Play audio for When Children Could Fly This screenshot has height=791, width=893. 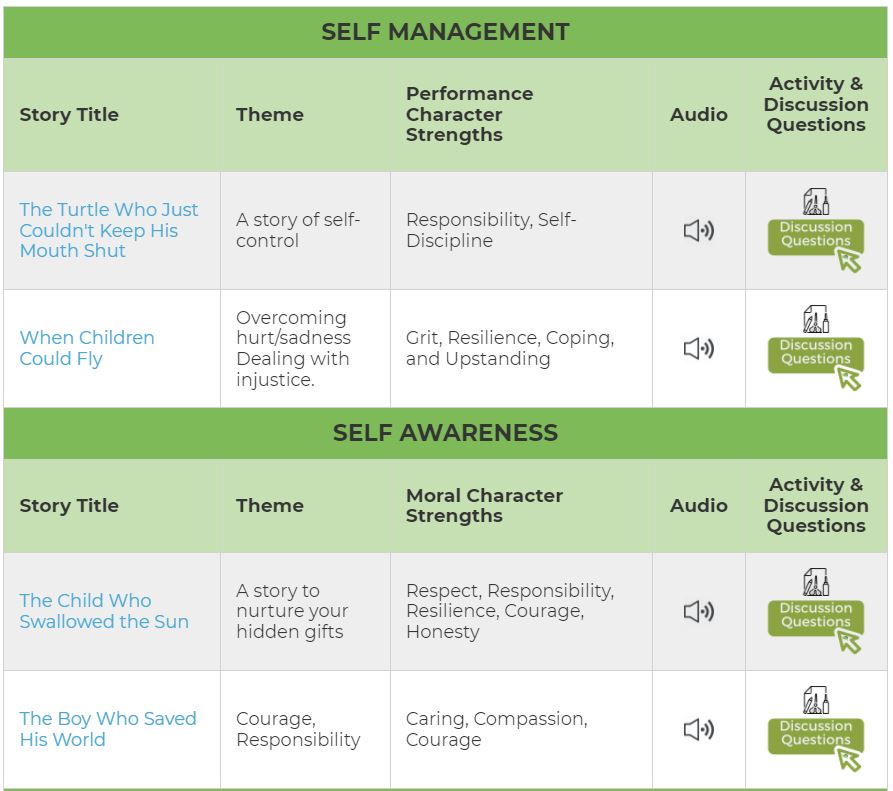coord(698,348)
